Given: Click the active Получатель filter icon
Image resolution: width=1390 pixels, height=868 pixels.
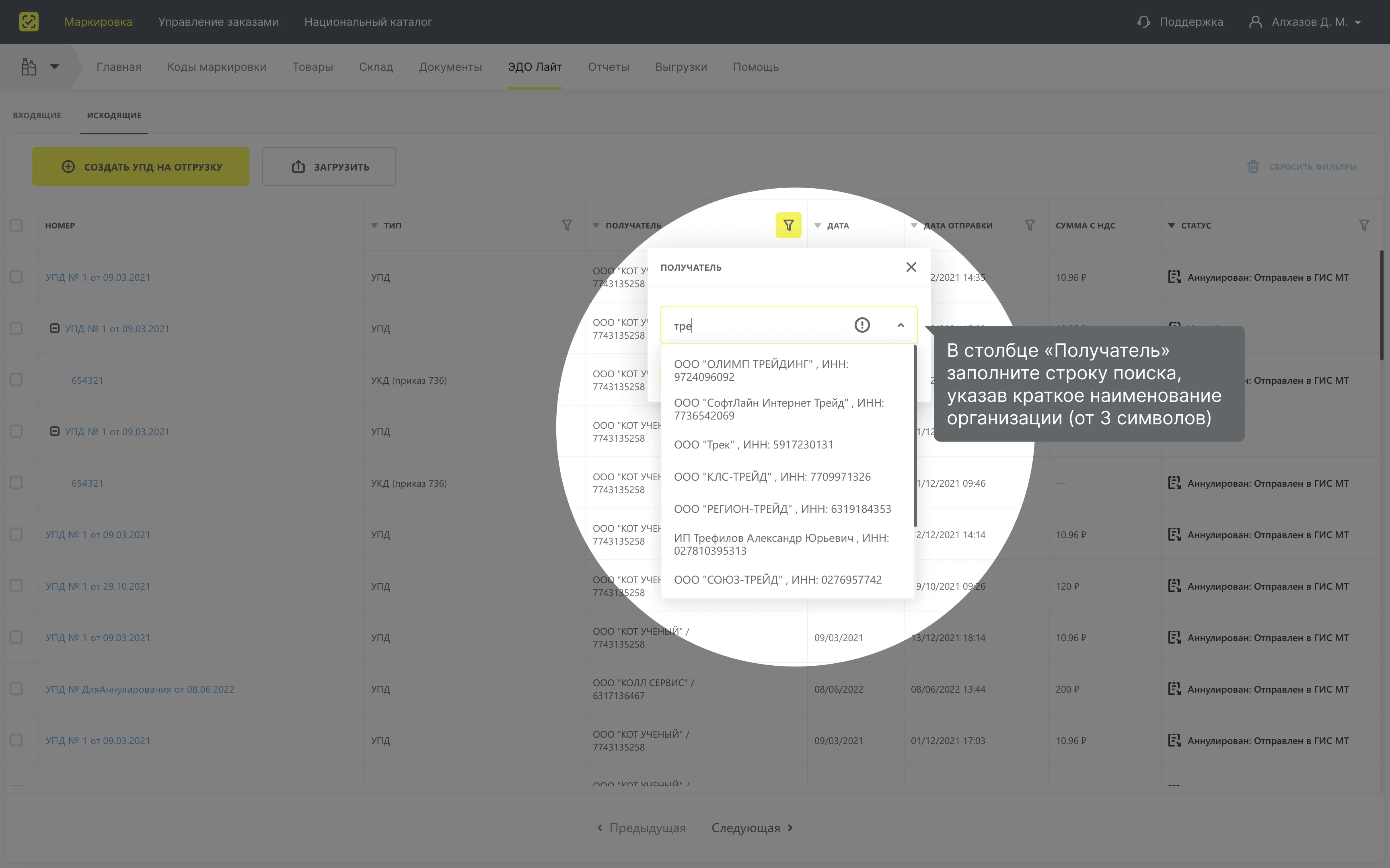Looking at the screenshot, I should pos(789,225).
